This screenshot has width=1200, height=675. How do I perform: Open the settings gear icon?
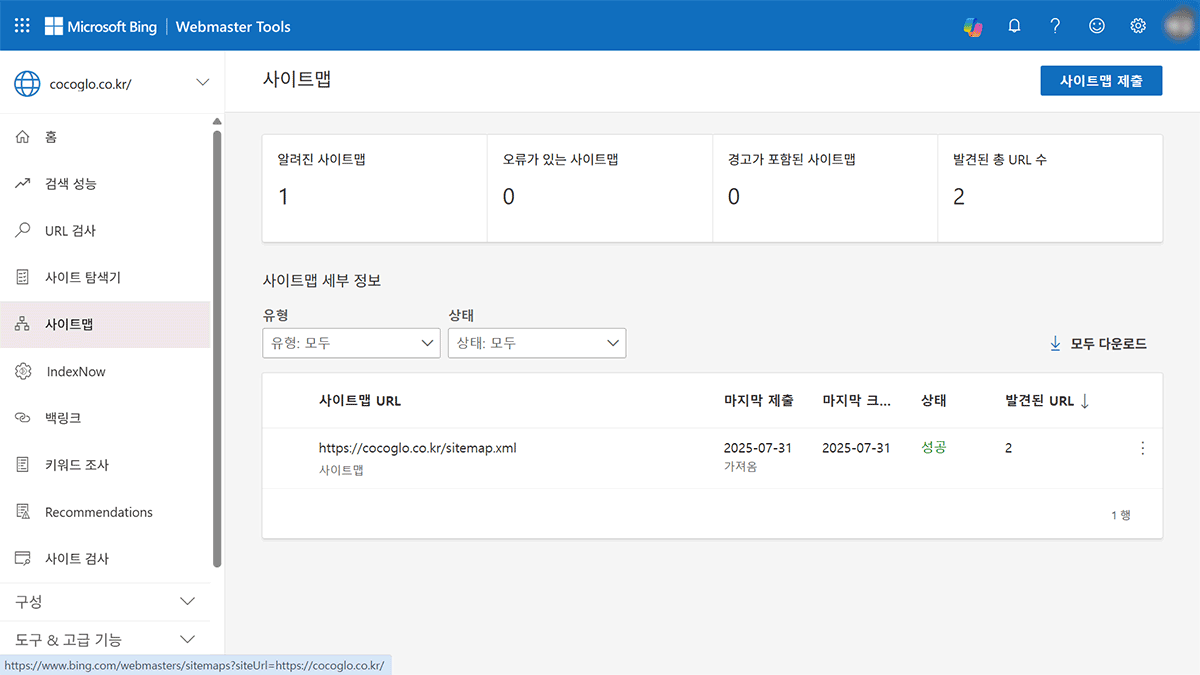coord(1138,27)
